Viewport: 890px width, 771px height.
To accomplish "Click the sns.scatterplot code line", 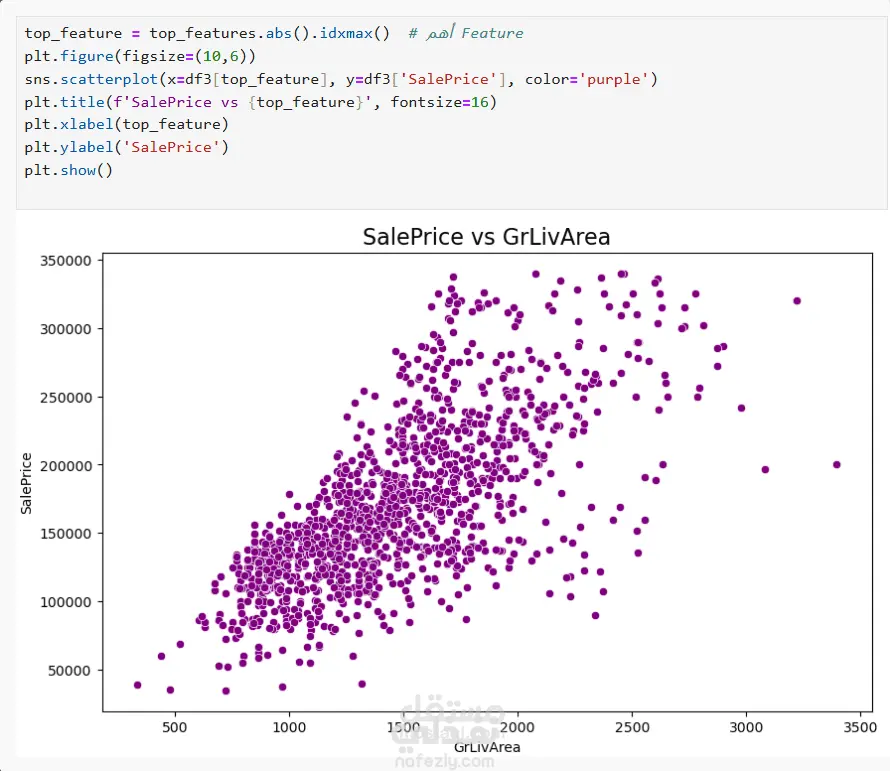I will point(341,79).
